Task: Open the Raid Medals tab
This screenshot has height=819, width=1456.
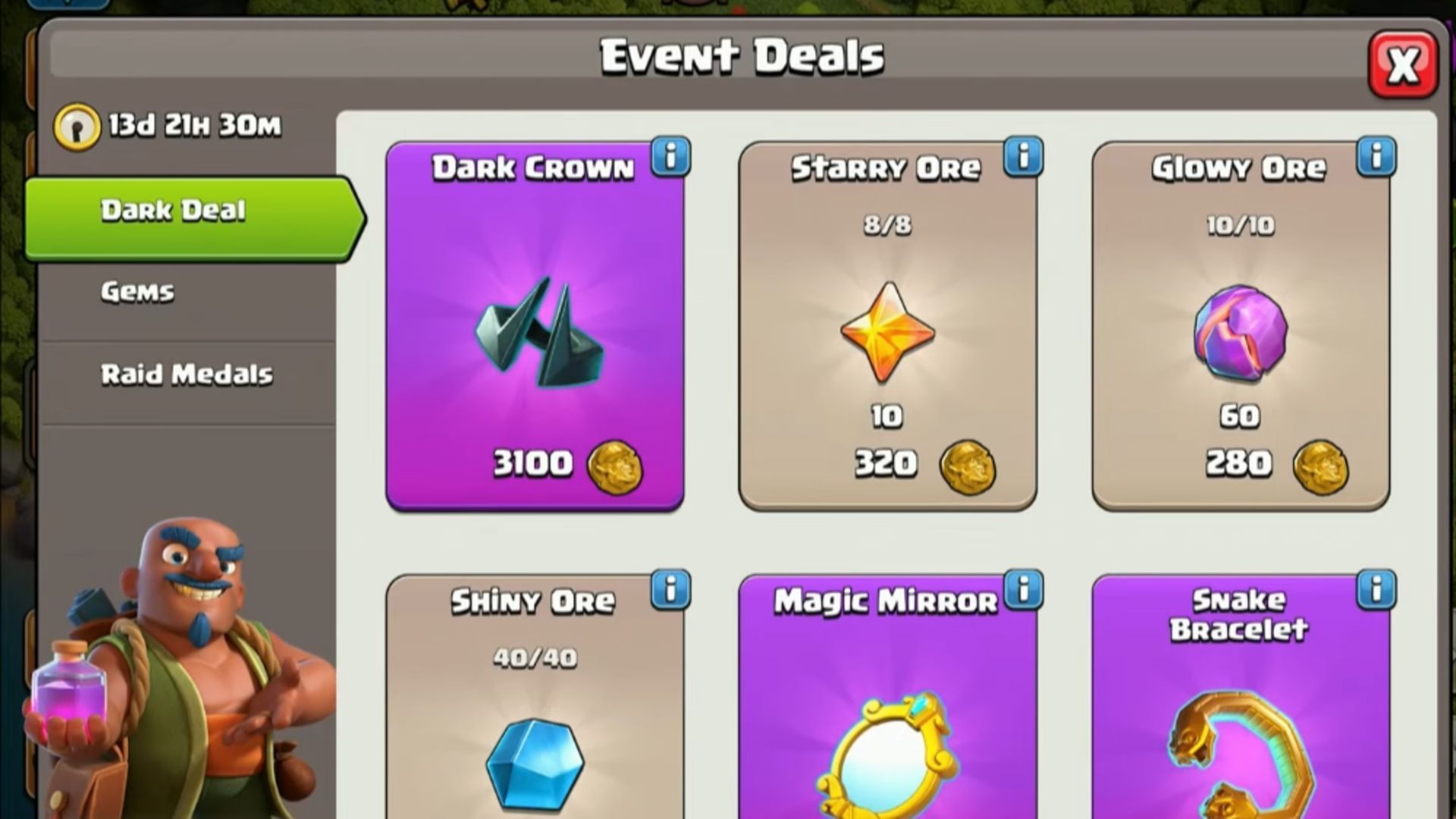Action: [x=187, y=375]
